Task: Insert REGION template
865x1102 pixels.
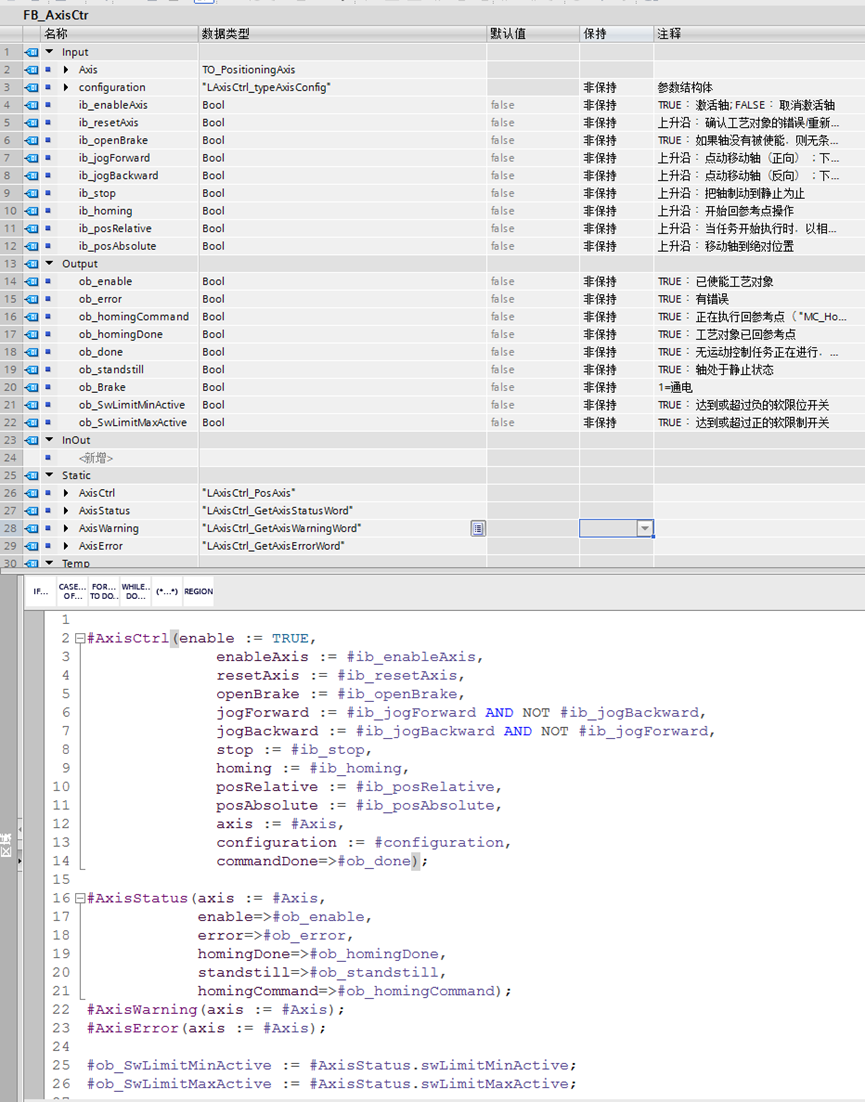Action: point(198,591)
